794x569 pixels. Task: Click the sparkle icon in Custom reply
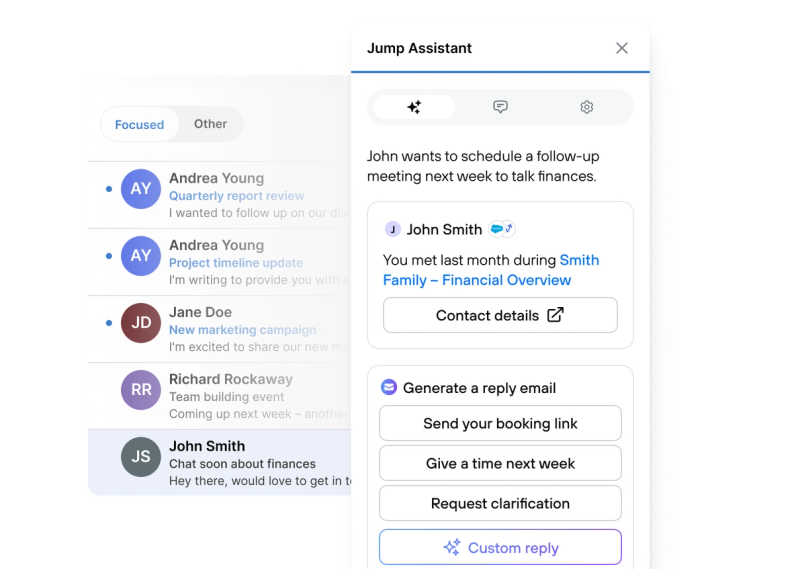point(452,547)
